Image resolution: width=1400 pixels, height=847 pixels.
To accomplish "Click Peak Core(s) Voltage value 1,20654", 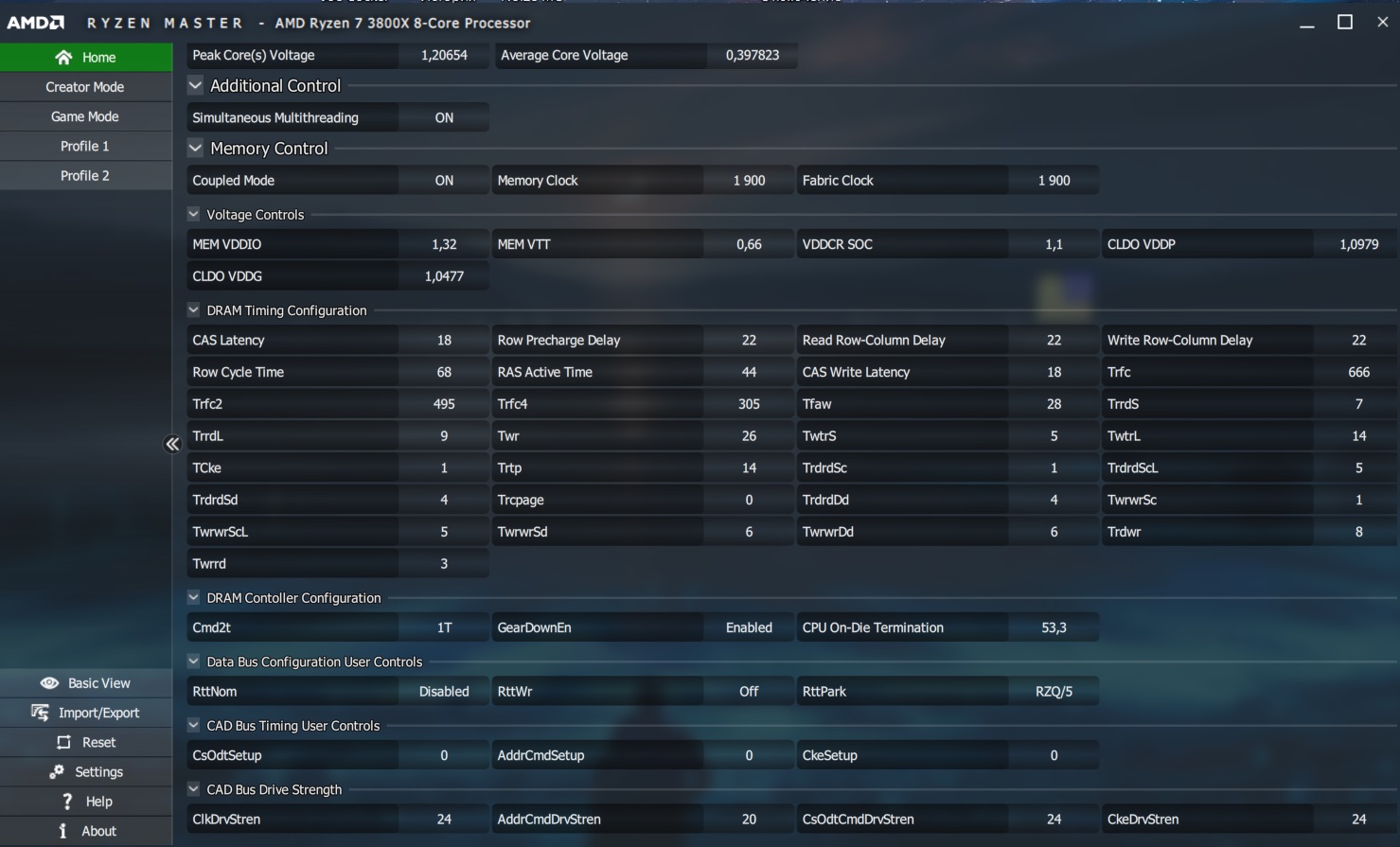I will point(444,55).
